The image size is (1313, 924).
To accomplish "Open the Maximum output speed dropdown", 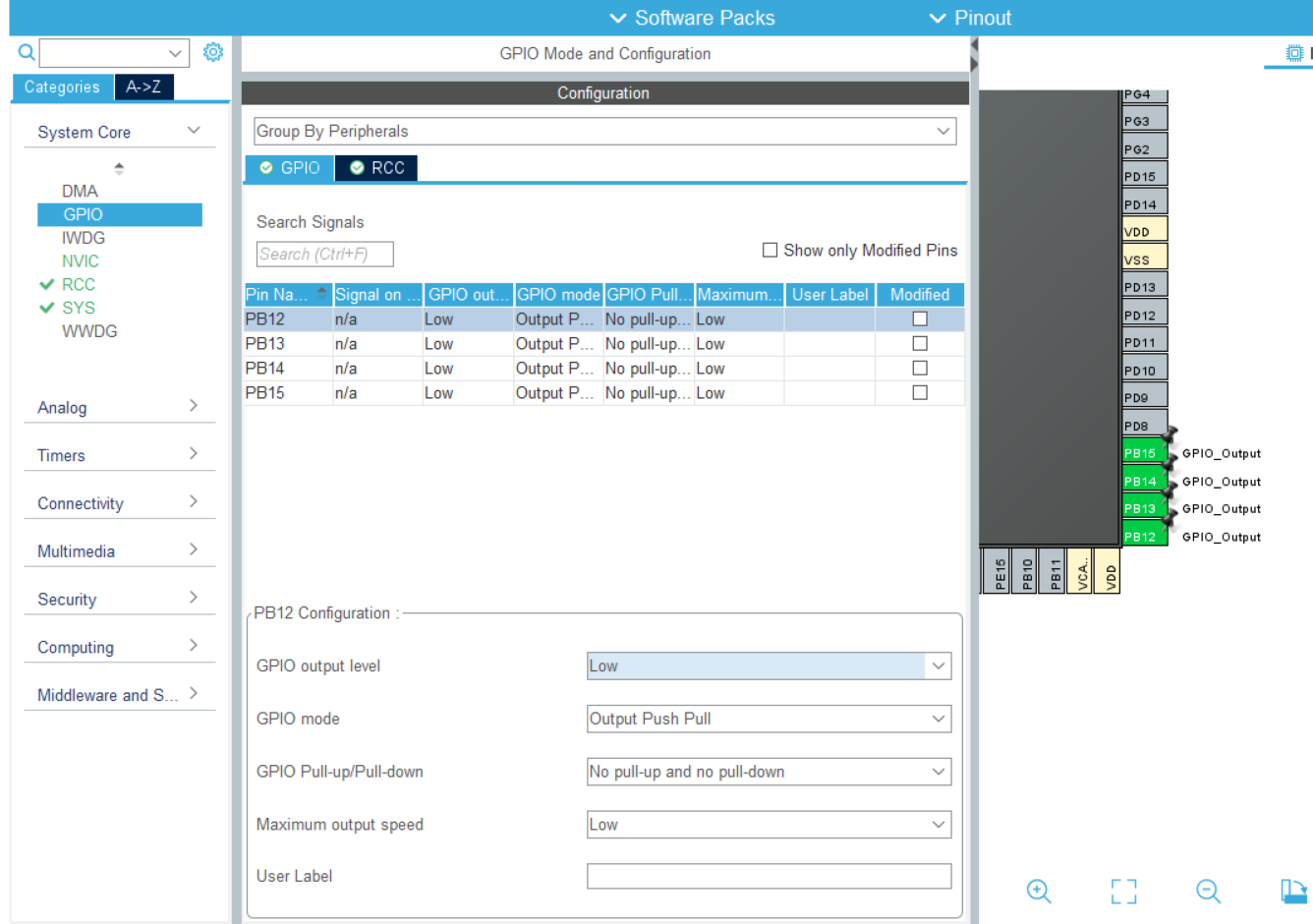I will click(x=769, y=825).
